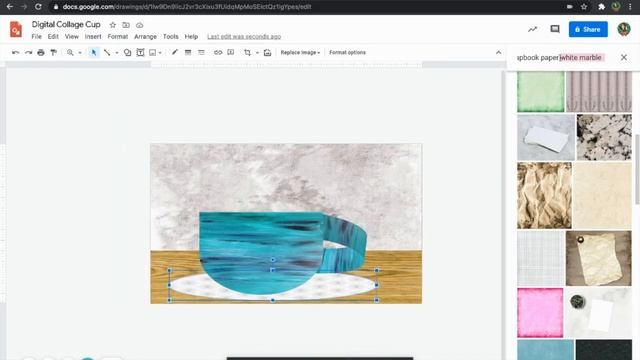Click the Digital Collage Cup title
This screenshot has height=360, width=640.
[66, 24]
